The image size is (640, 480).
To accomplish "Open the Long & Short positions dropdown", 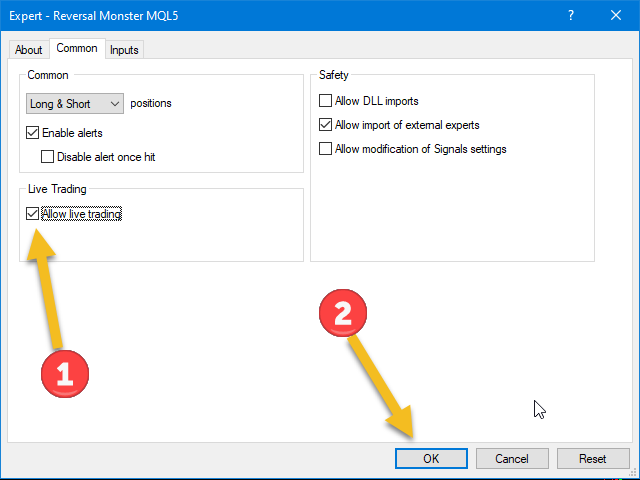I will (x=75, y=104).
